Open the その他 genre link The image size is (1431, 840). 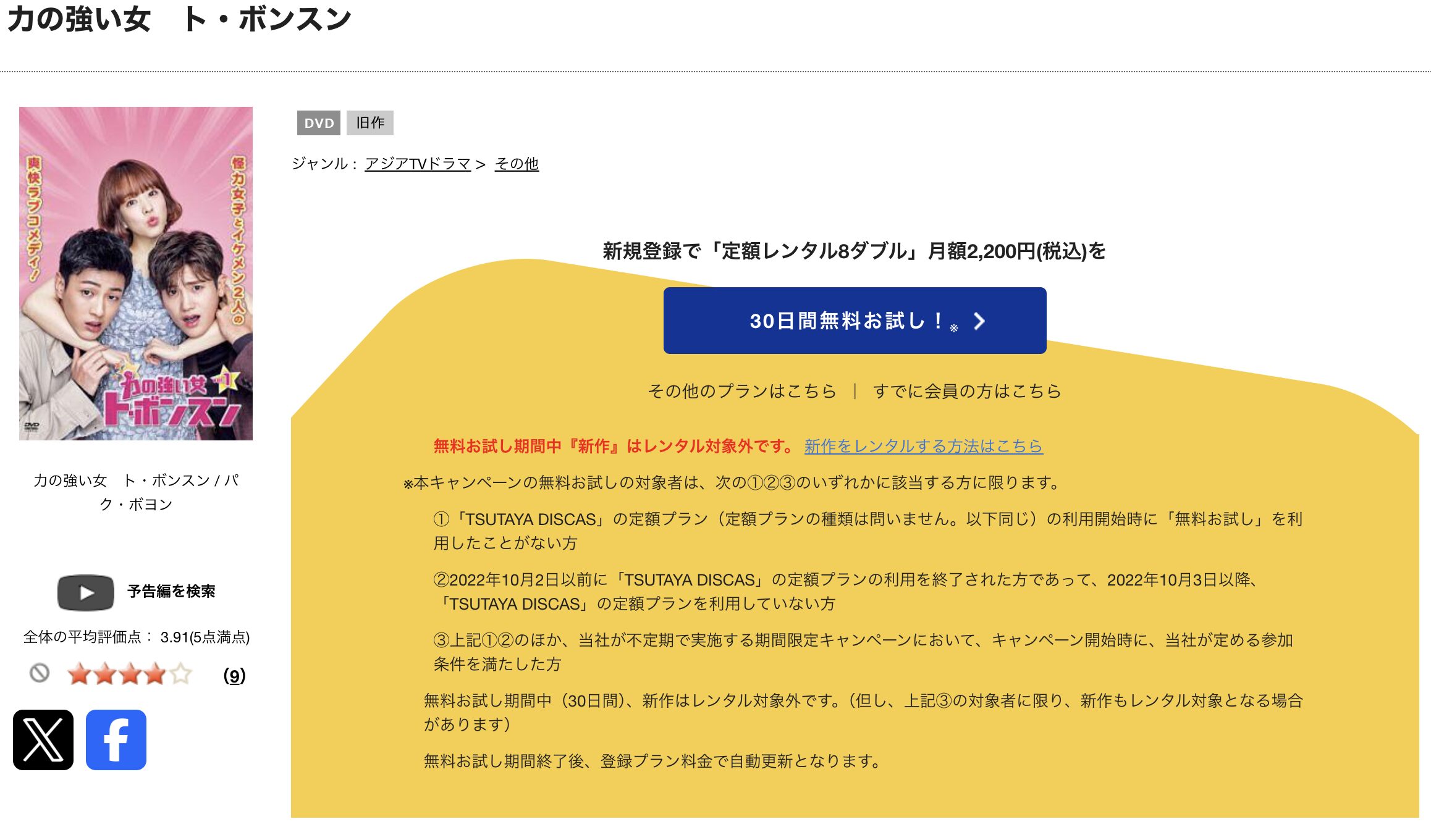pos(517,164)
